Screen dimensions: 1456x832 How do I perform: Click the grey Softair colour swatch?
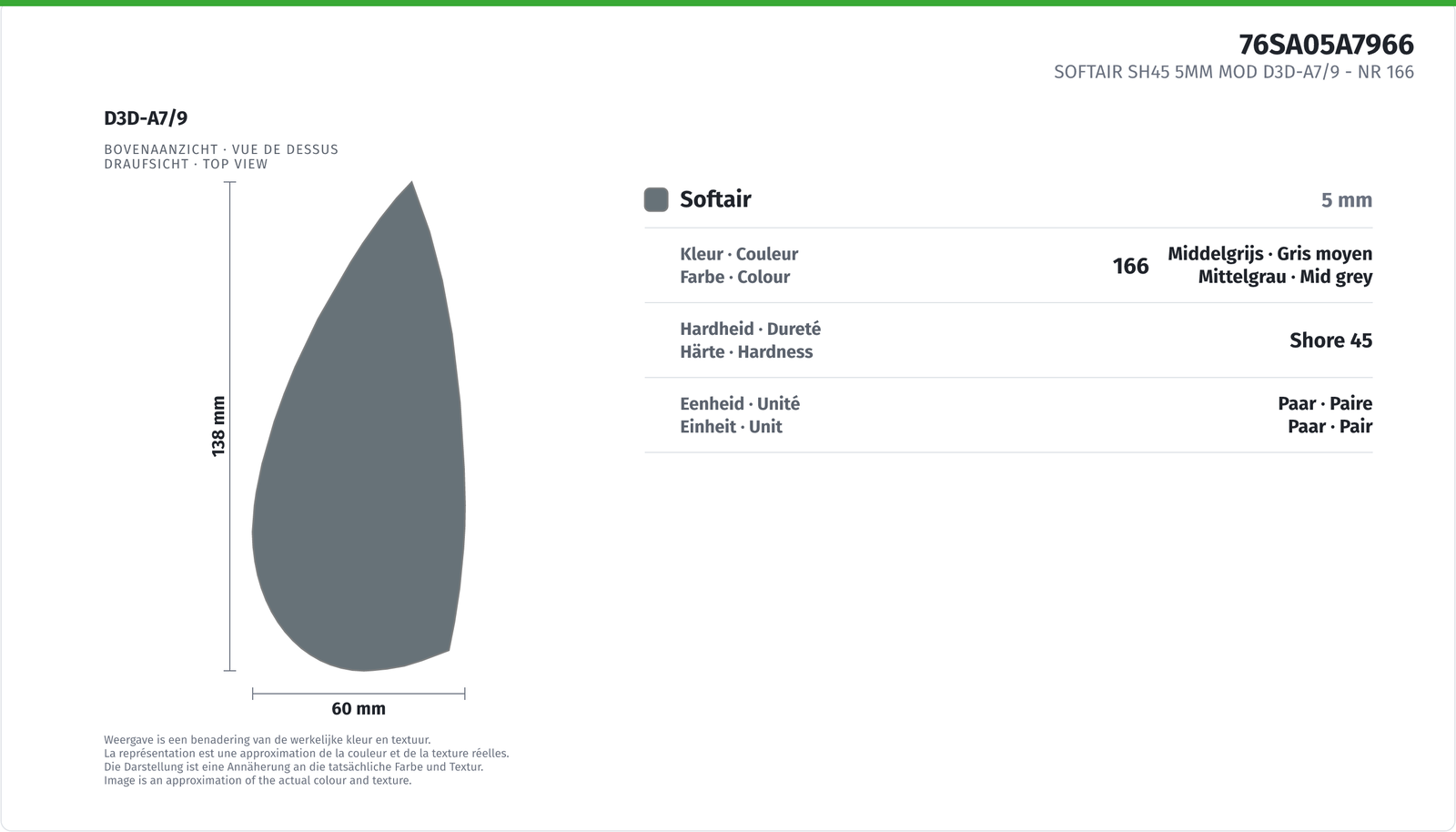click(656, 199)
